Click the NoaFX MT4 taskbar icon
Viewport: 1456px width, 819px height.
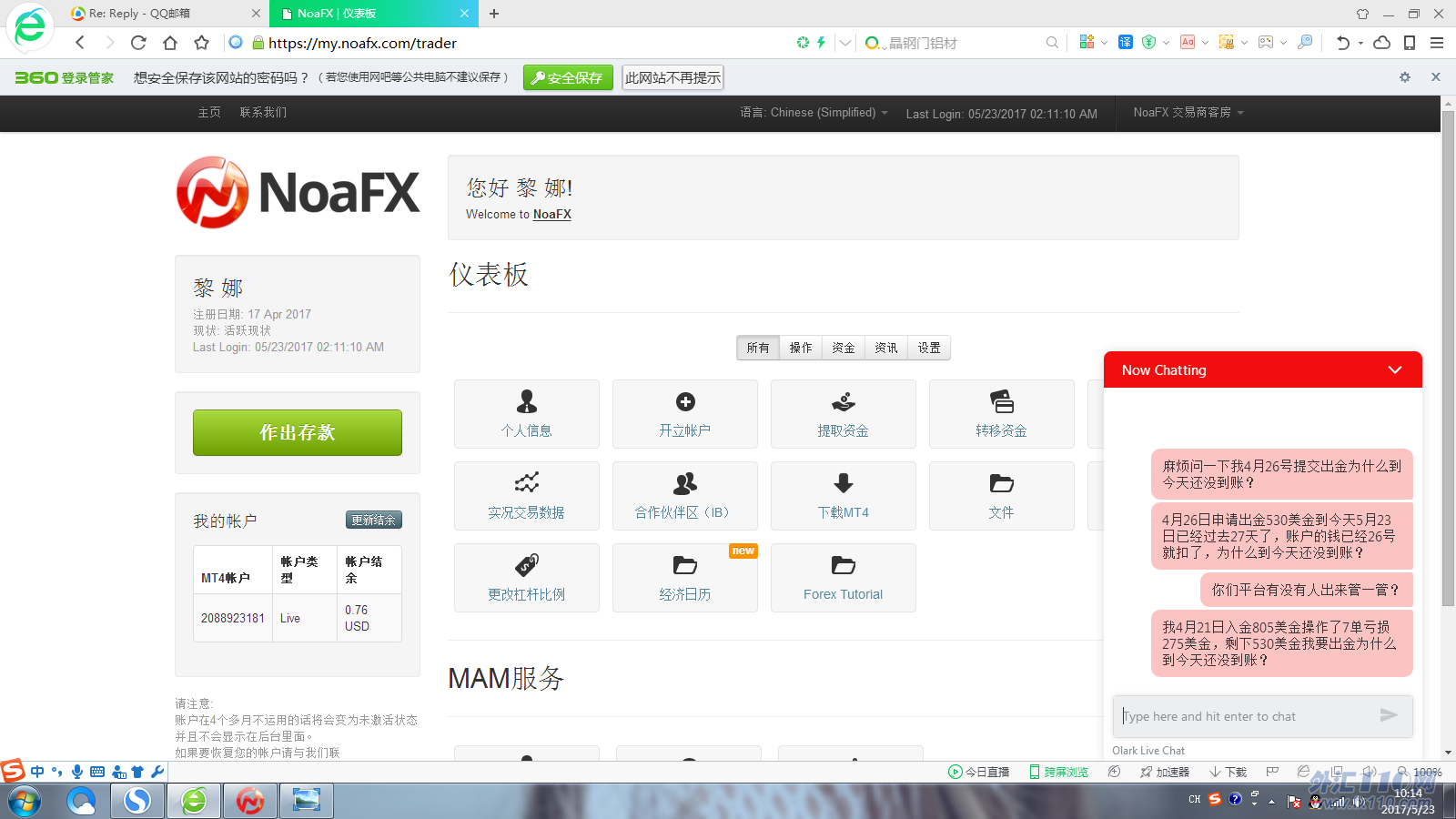(x=250, y=801)
